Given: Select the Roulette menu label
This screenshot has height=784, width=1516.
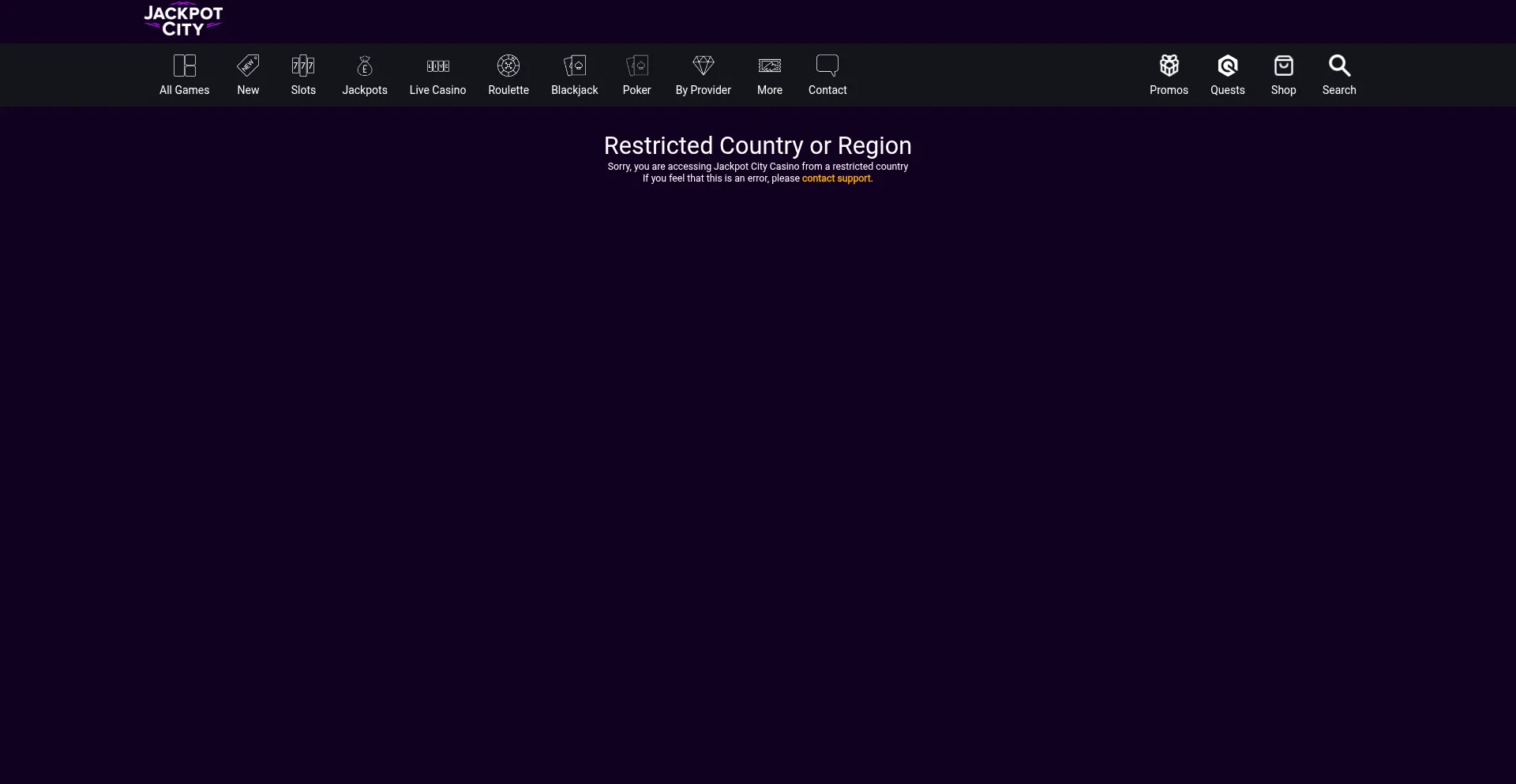Looking at the screenshot, I should click(508, 90).
